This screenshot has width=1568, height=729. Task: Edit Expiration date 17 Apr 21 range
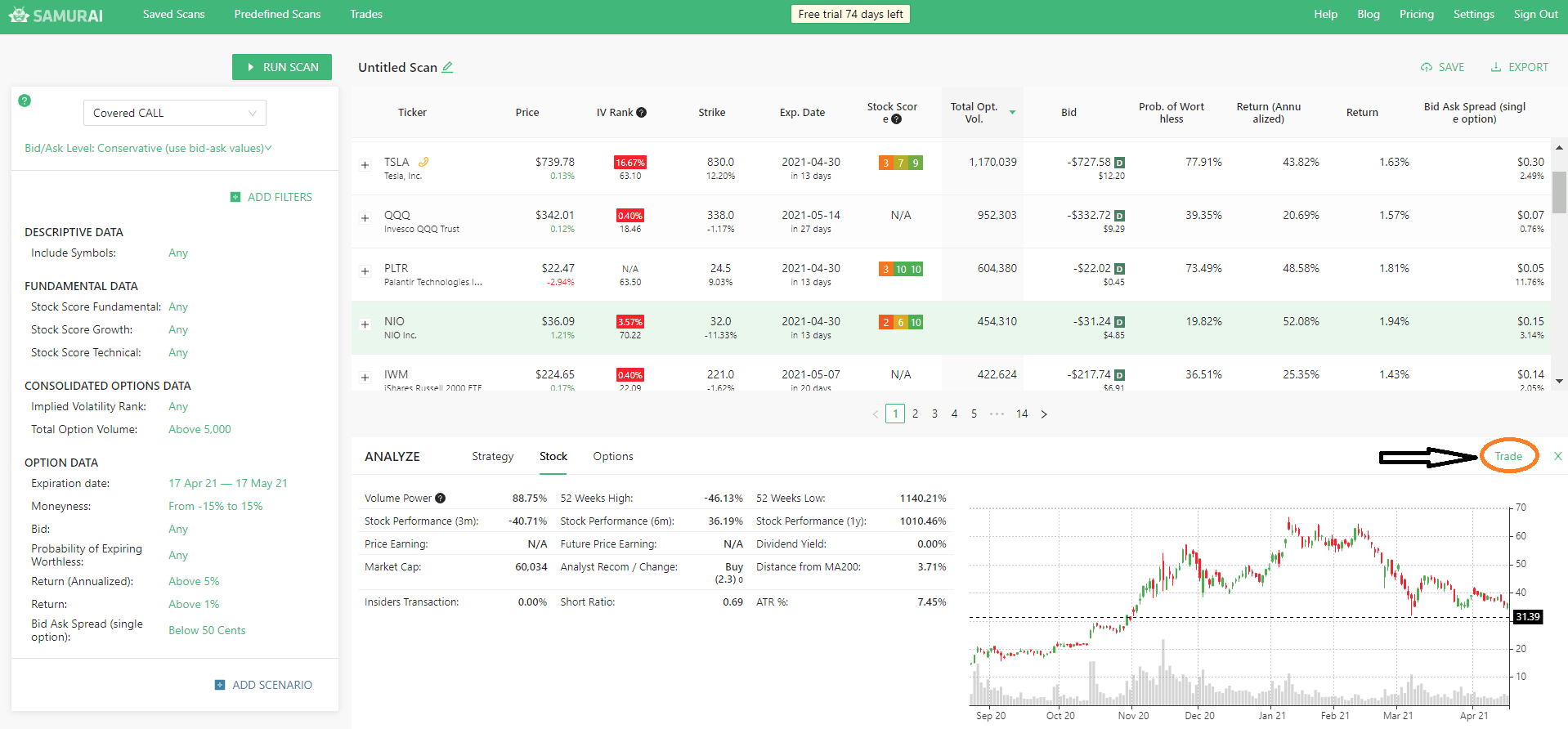pyautogui.click(x=228, y=483)
